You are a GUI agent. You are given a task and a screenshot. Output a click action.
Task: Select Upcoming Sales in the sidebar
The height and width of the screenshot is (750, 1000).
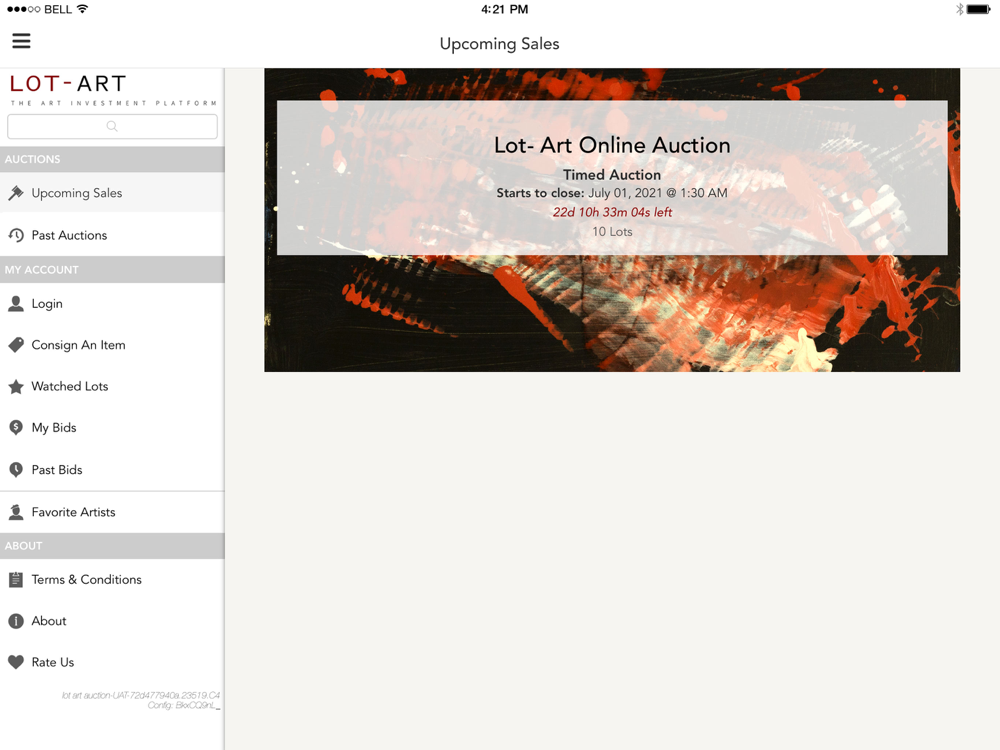(112, 193)
